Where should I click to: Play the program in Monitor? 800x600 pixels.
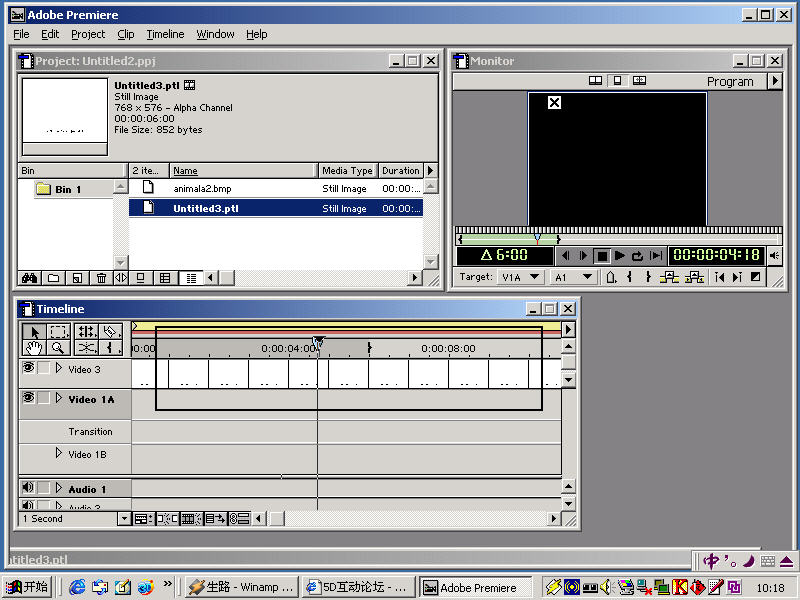coord(620,255)
